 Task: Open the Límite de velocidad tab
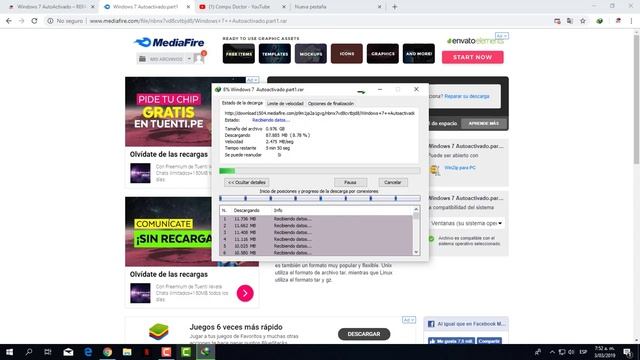(285, 104)
